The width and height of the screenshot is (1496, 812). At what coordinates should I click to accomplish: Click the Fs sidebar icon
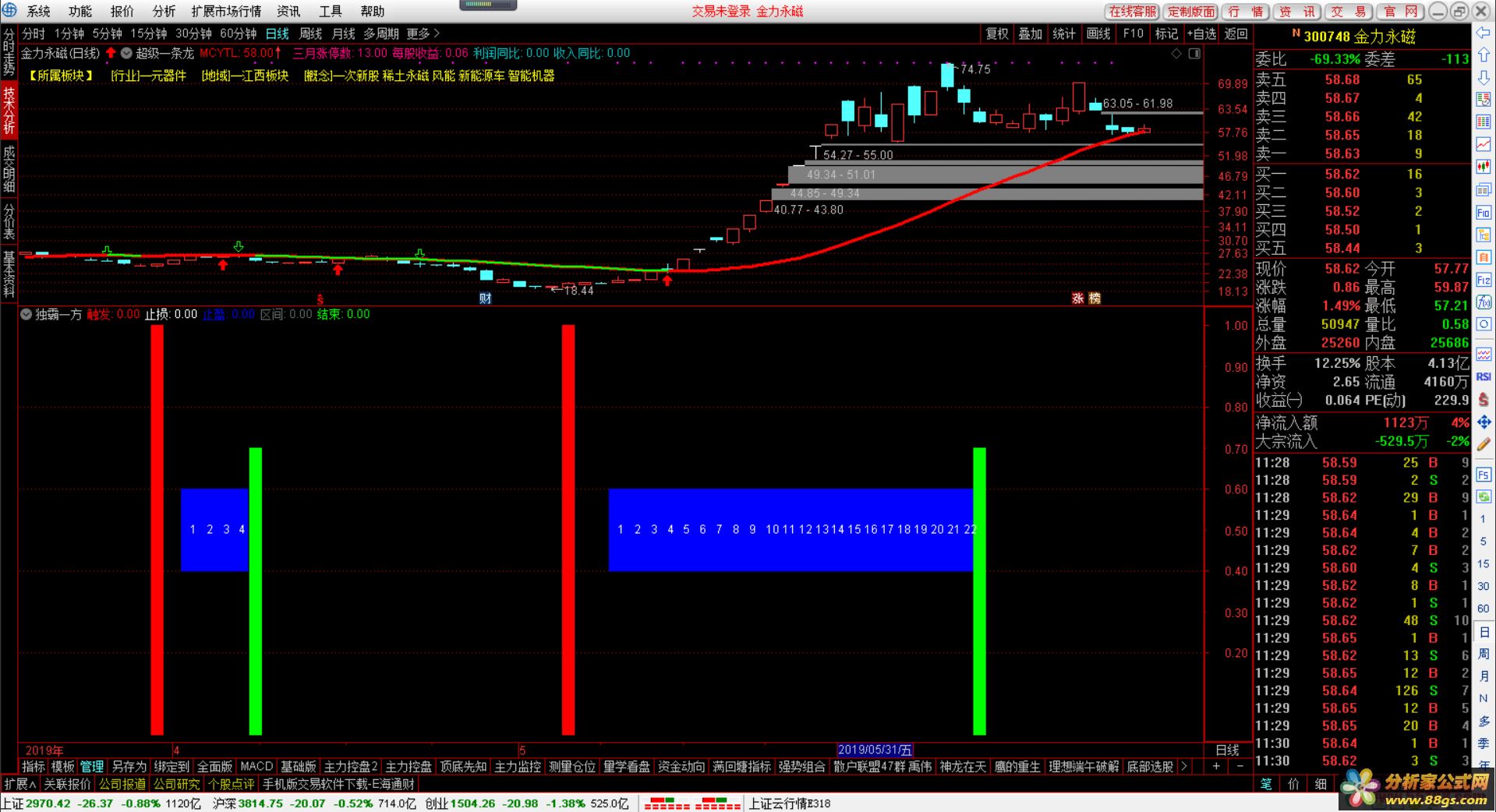coord(1483,474)
